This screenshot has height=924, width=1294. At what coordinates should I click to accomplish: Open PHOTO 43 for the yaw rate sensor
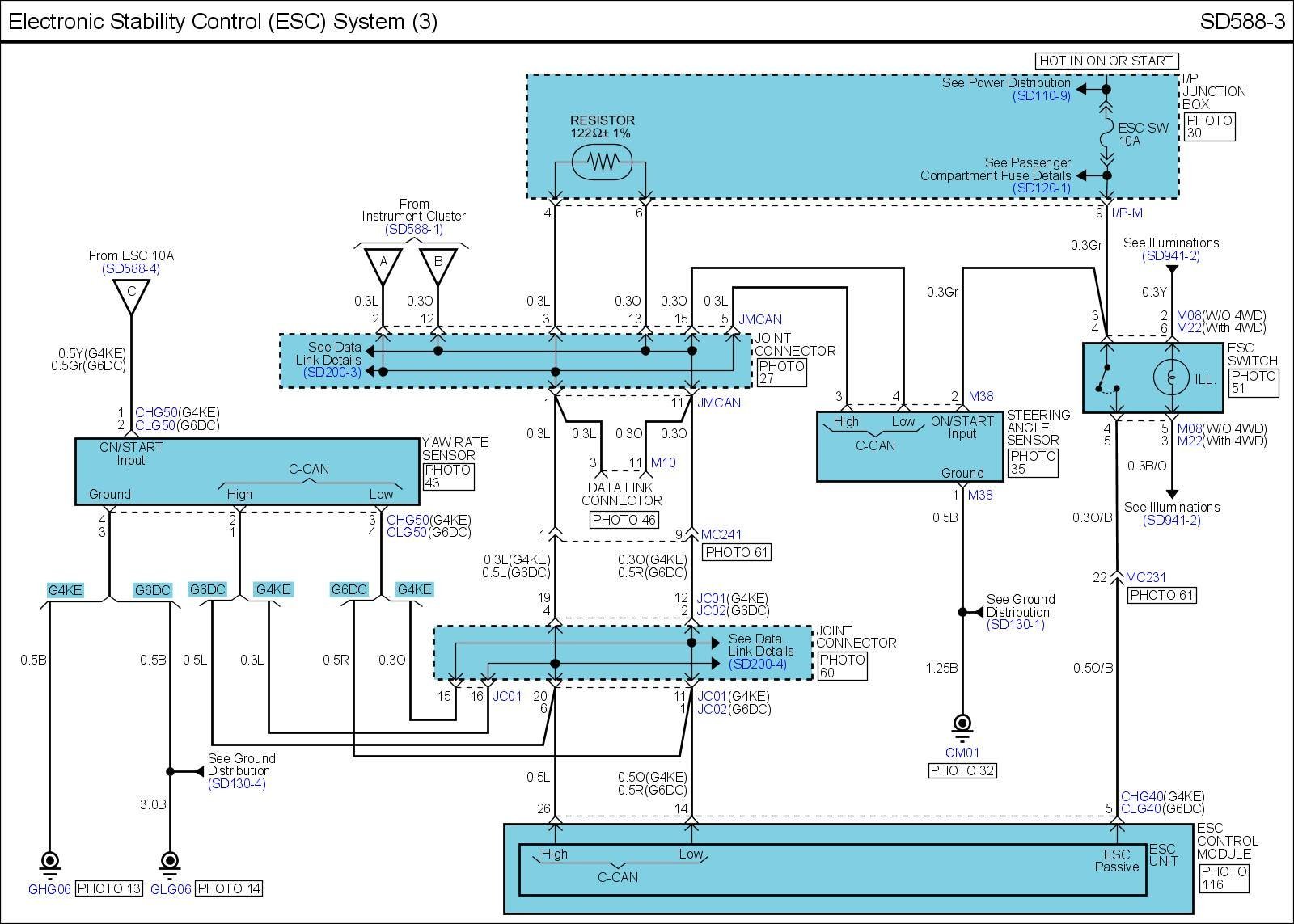447,476
